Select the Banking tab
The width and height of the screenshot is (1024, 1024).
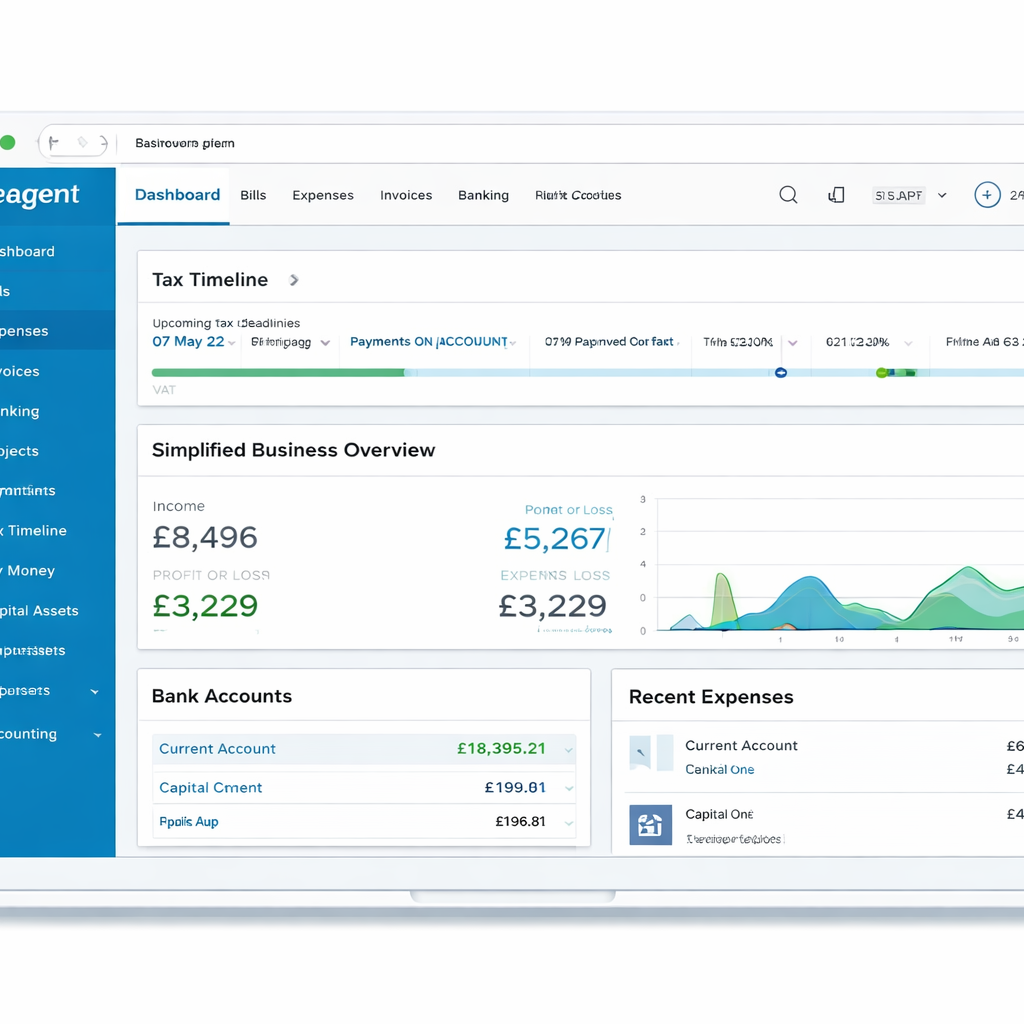(483, 195)
